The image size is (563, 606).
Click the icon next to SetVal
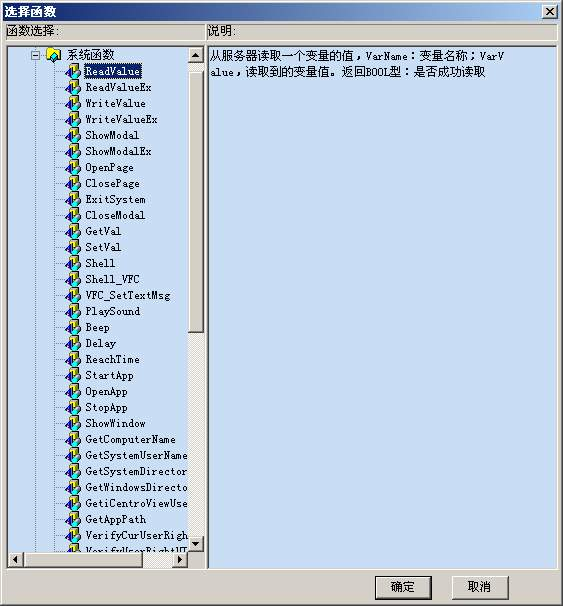click(x=73, y=247)
